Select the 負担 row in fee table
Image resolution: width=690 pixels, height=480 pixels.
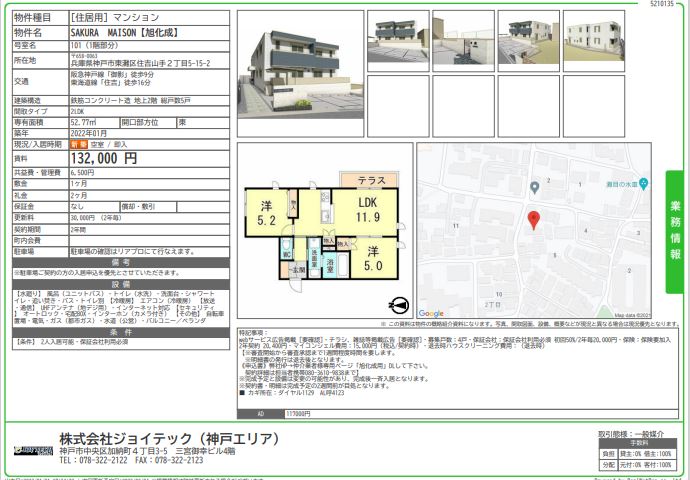point(639,454)
